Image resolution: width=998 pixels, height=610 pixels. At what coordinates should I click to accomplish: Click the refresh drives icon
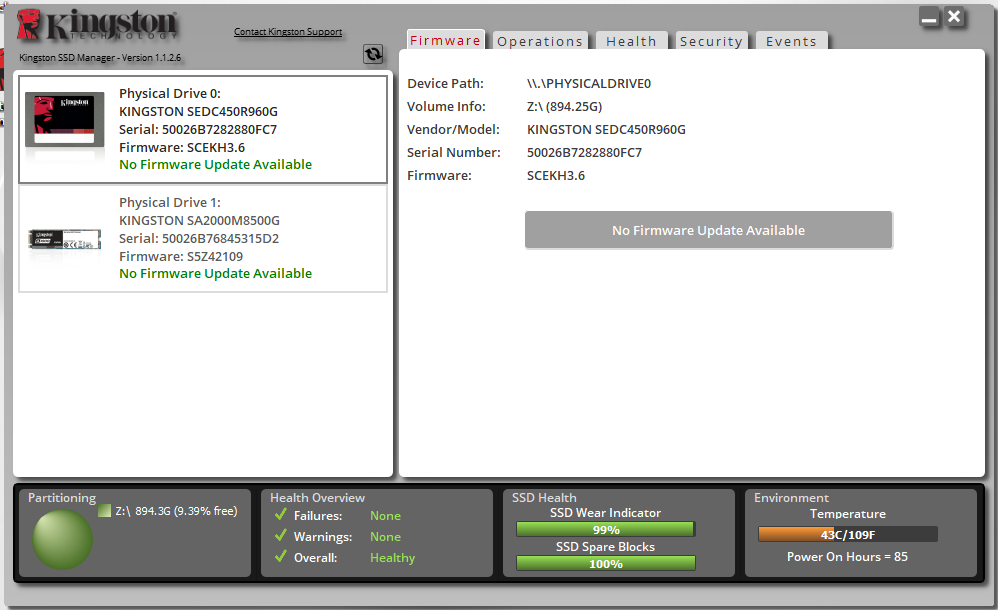(373, 54)
